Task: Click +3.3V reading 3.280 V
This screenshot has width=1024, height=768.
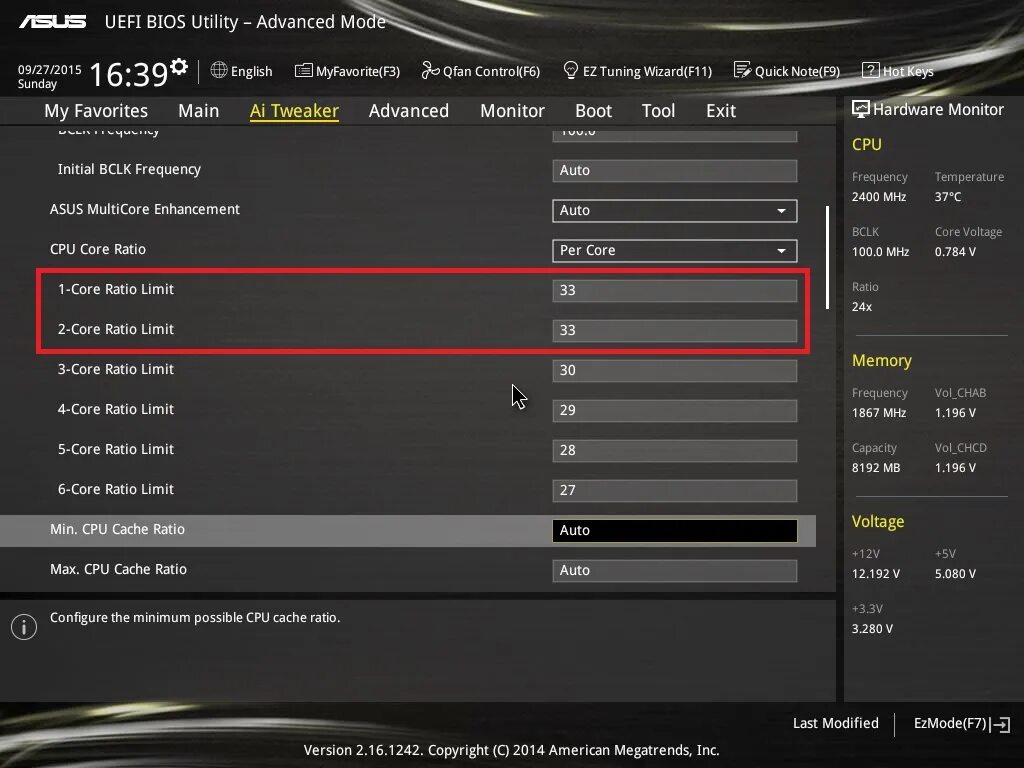Action: (872, 629)
